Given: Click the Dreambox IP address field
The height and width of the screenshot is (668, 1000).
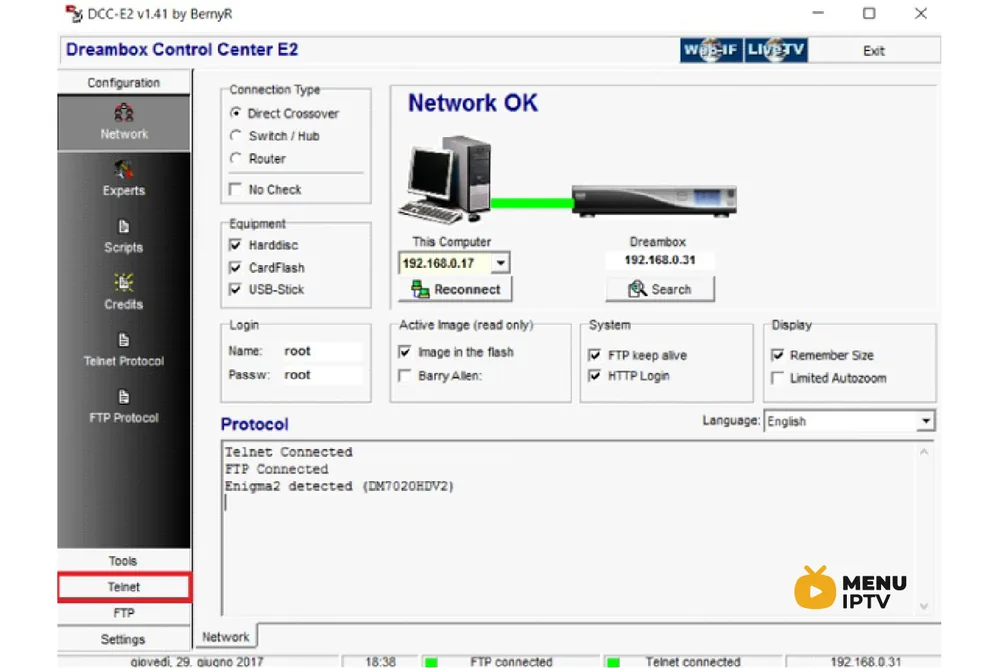Looking at the screenshot, I should pos(660,260).
